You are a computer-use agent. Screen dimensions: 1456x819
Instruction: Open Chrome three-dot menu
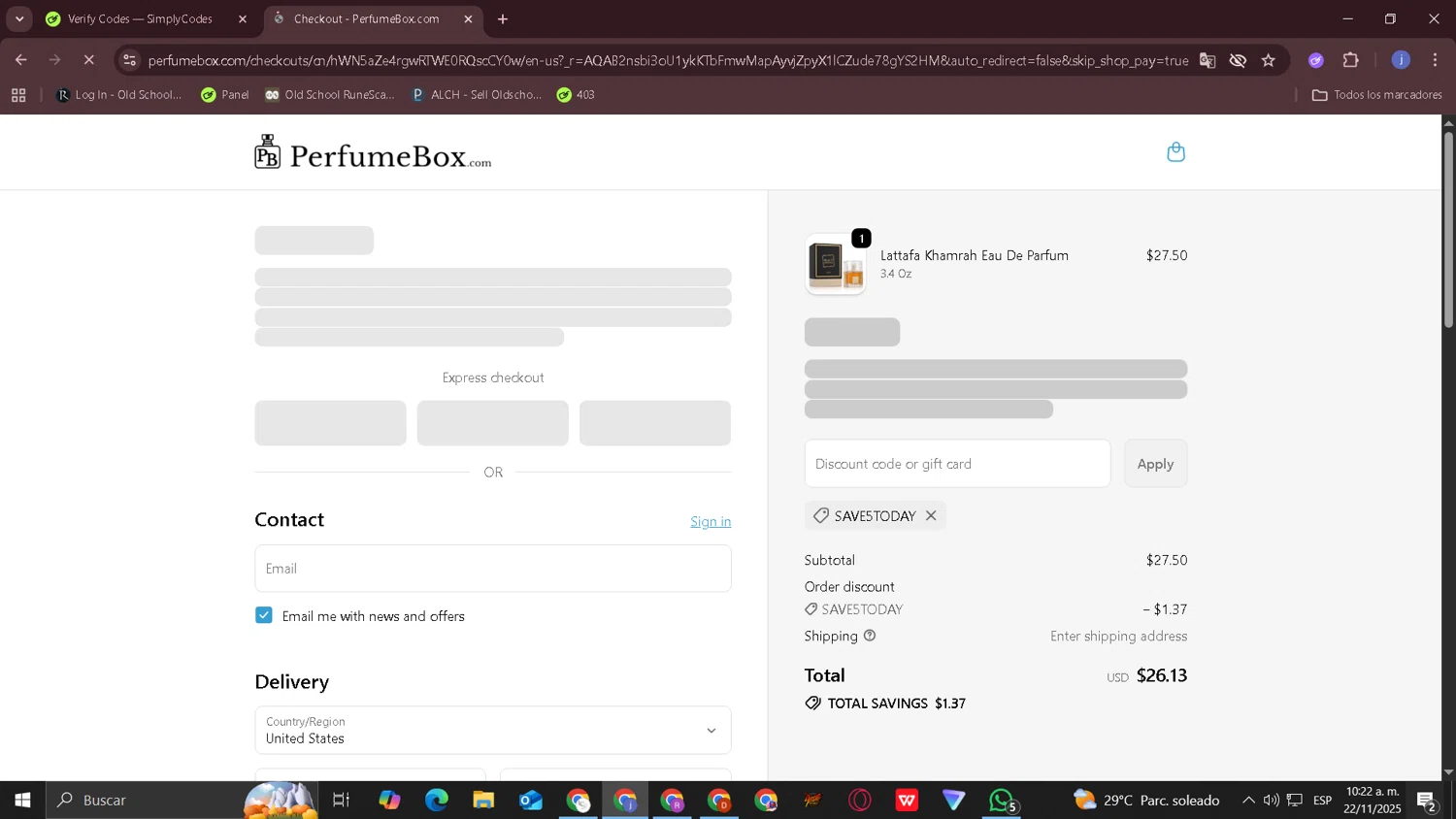(1435, 60)
